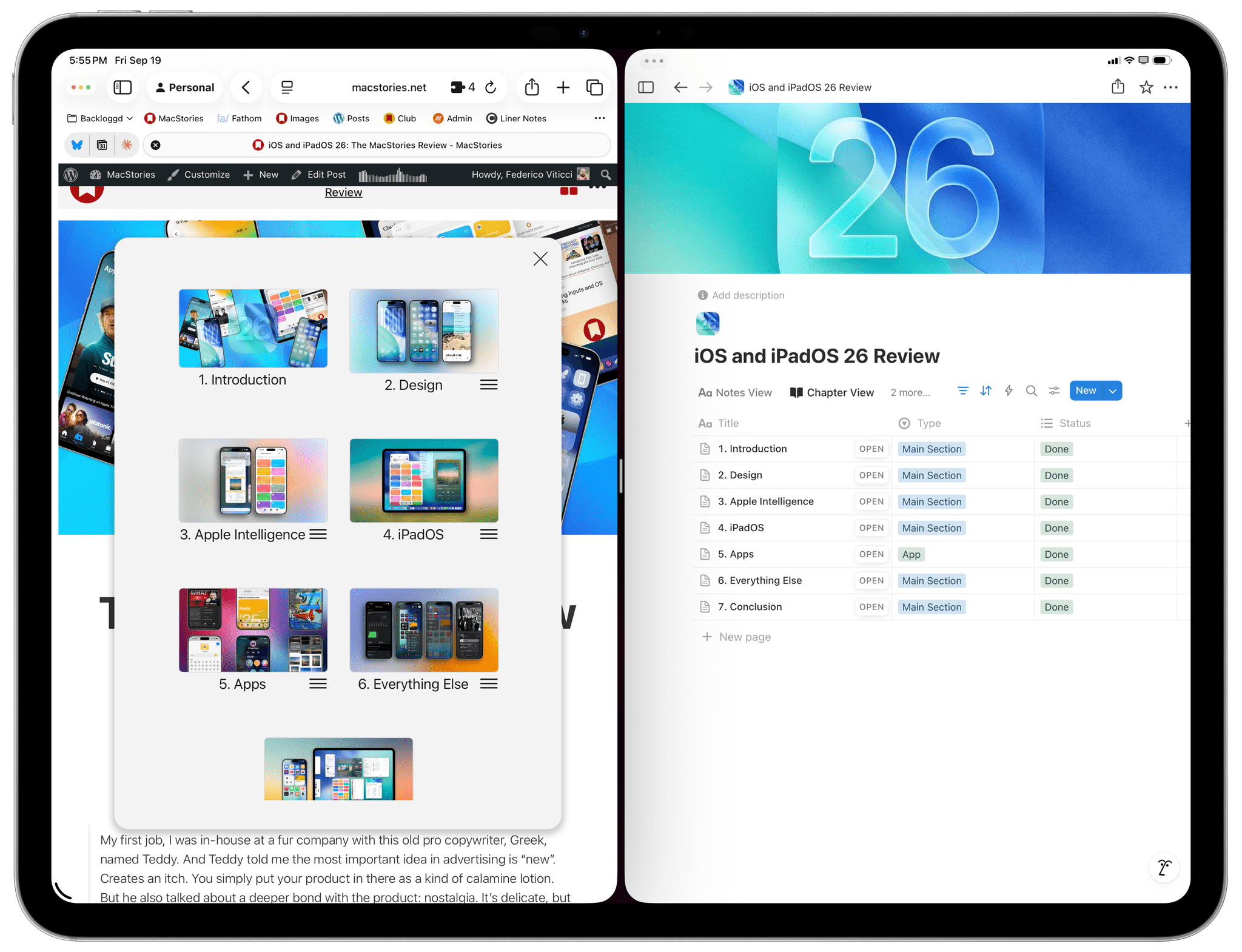
Task: Click Customize in WordPress admin bar
Action: [199, 175]
